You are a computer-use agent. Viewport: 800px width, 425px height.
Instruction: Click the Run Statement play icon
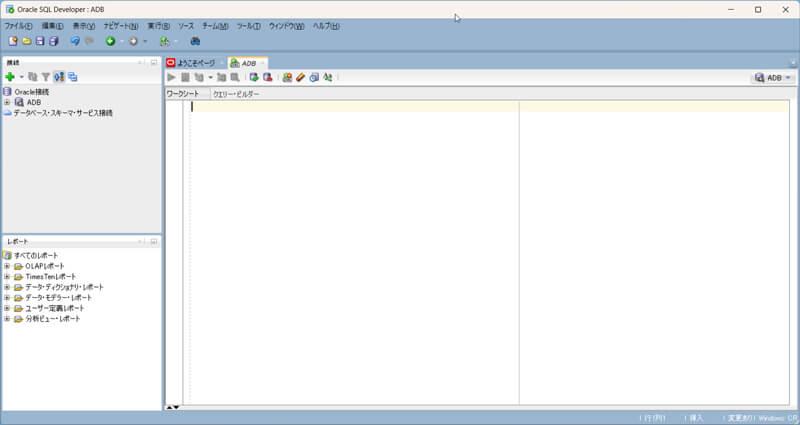pos(171,78)
